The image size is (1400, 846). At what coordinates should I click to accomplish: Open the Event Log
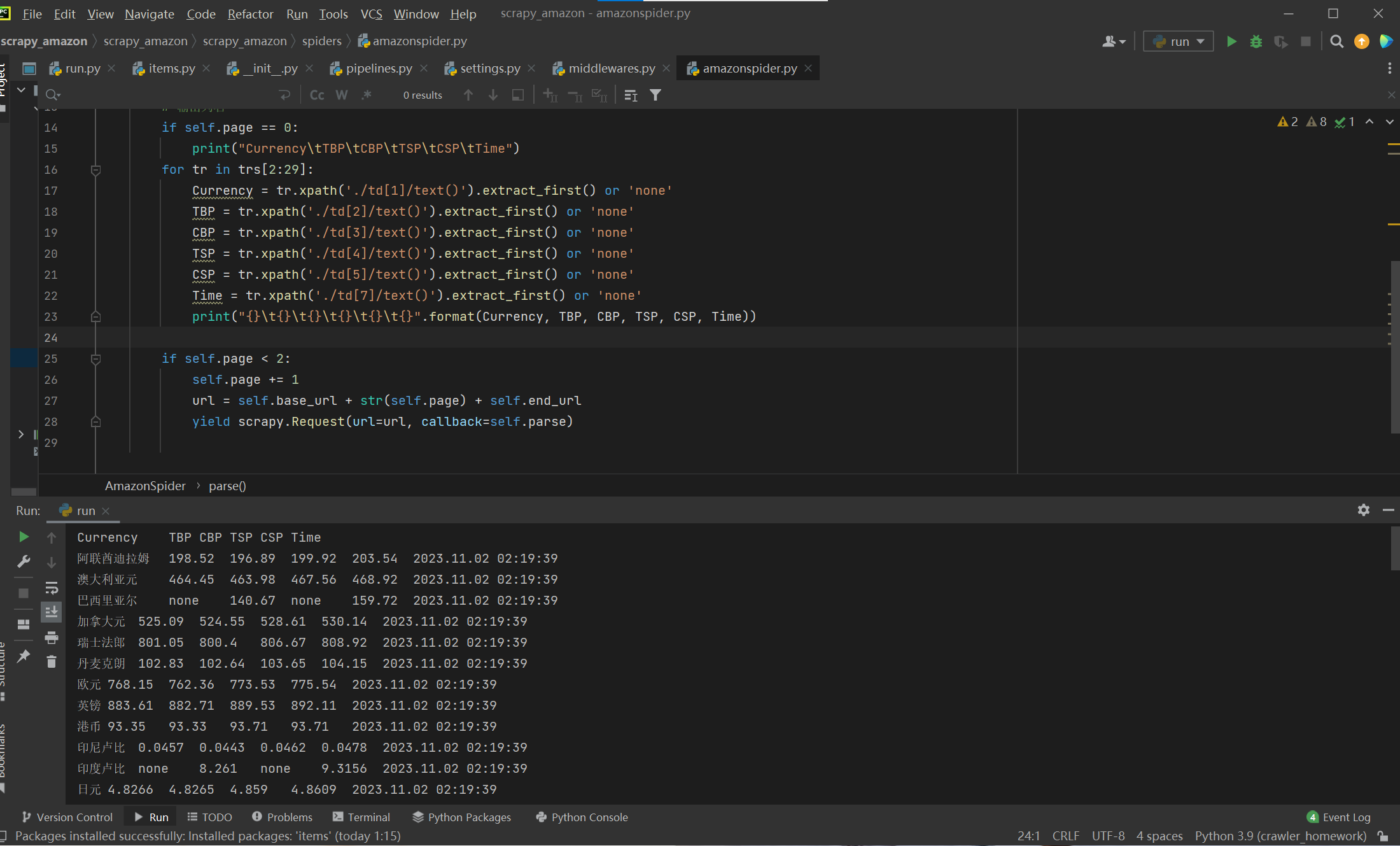(1339, 817)
